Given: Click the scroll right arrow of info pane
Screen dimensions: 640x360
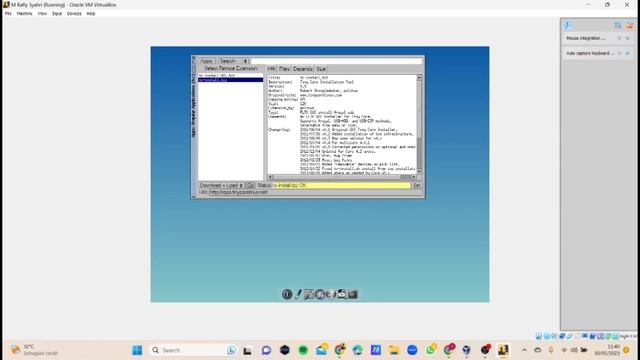Looking at the screenshot, I should 414,177.
